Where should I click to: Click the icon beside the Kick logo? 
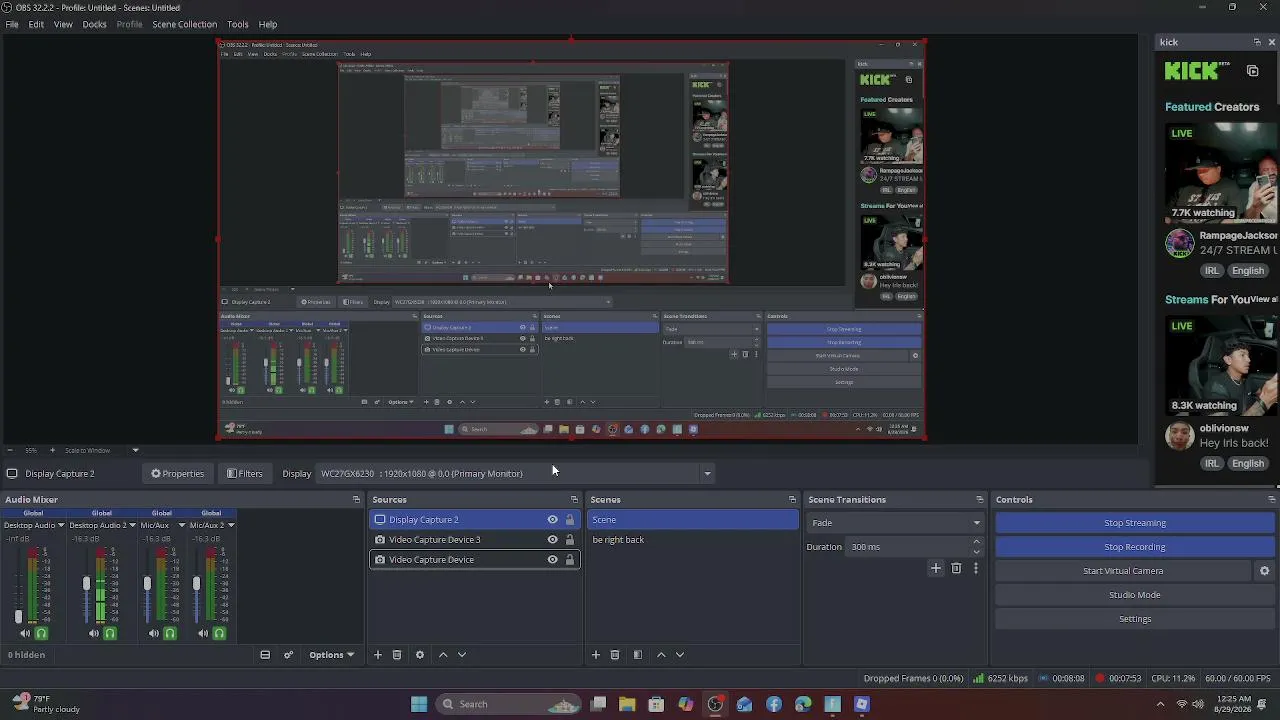tap(1252, 71)
